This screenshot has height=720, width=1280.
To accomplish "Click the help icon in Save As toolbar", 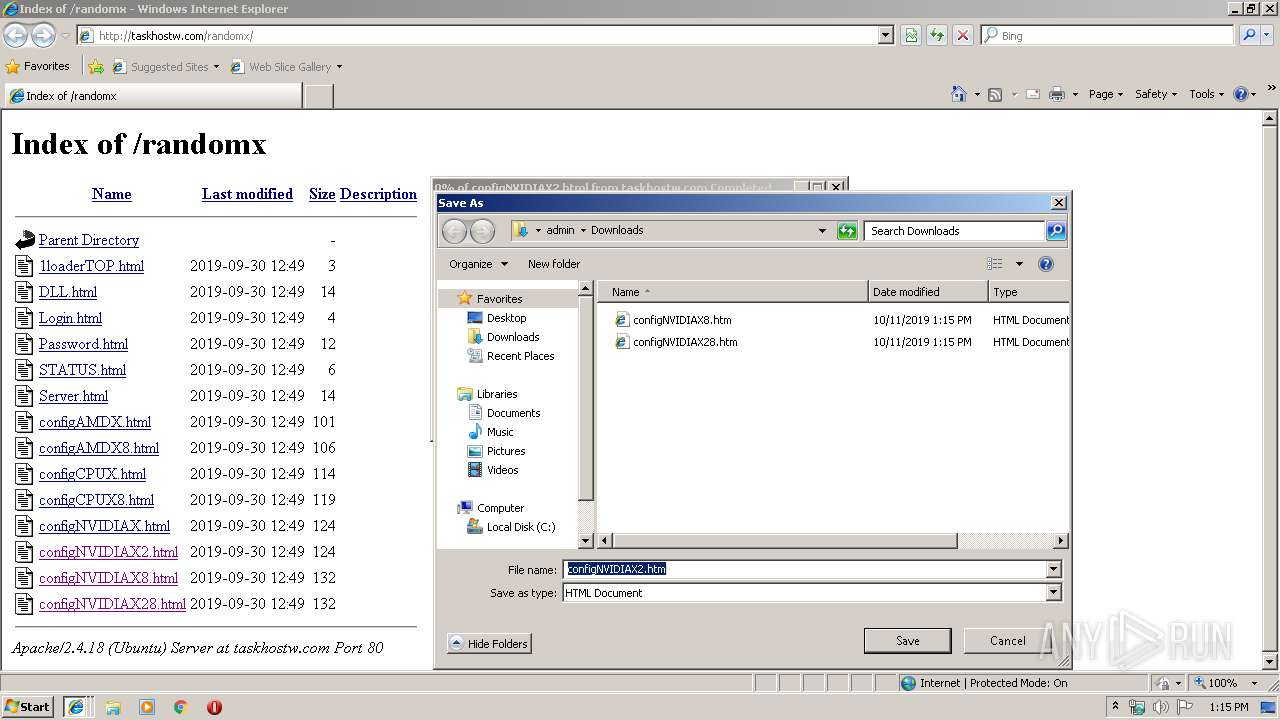I will (x=1046, y=264).
